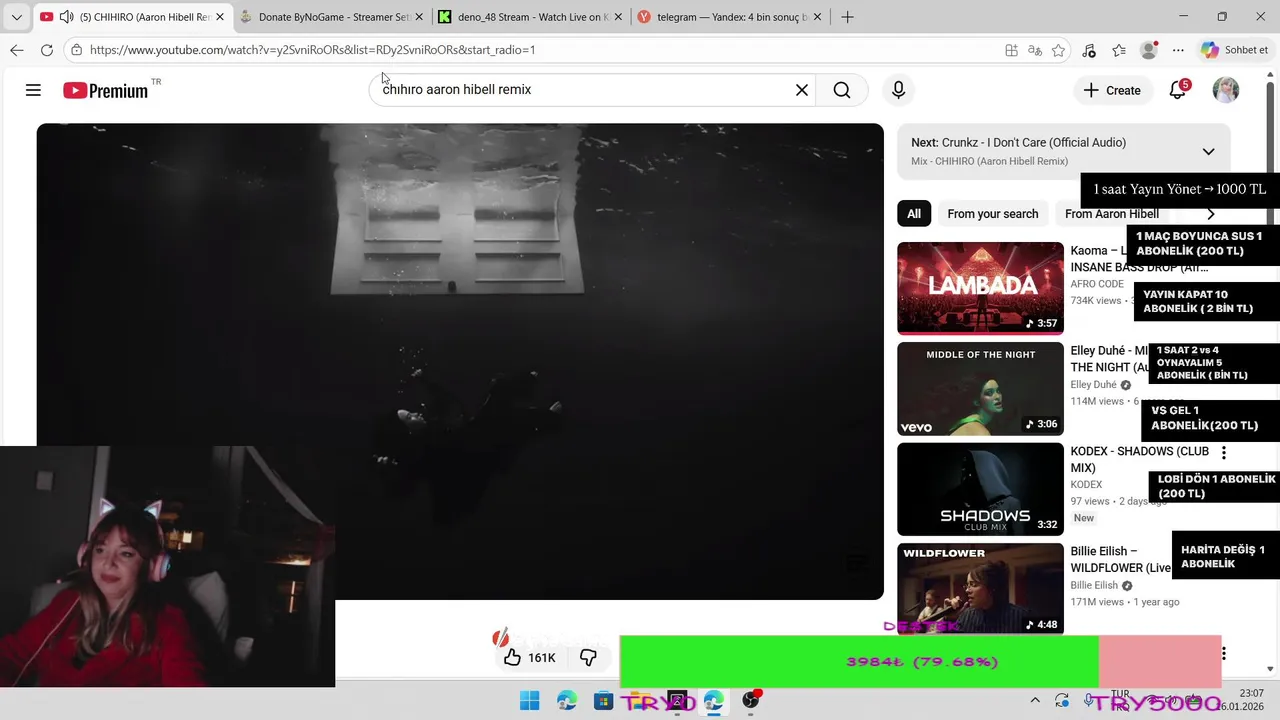Like the video with 161K thumbs-up

(x=530, y=657)
